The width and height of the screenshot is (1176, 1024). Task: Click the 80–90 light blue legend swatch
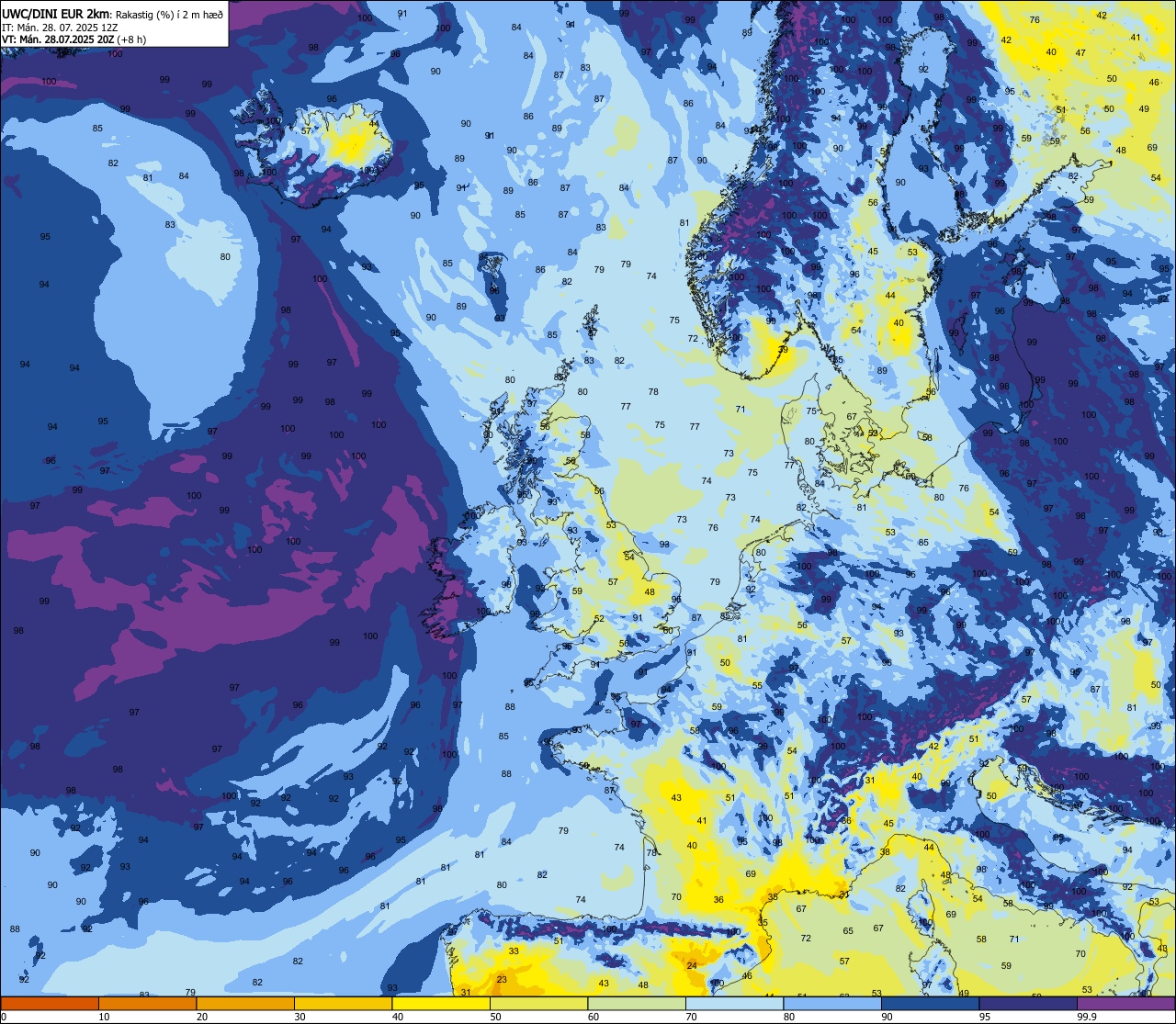click(832, 1003)
